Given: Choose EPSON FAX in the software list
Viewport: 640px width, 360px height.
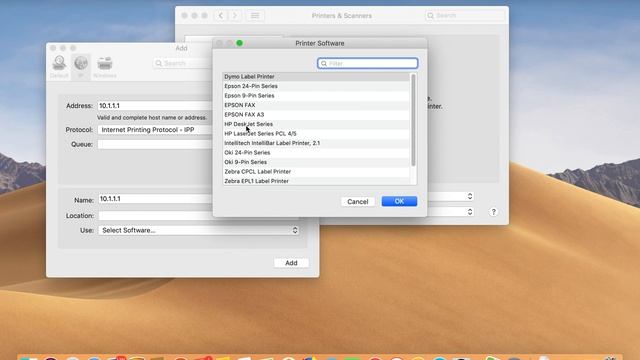Looking at the screenshot, I should tap(316, 105).
